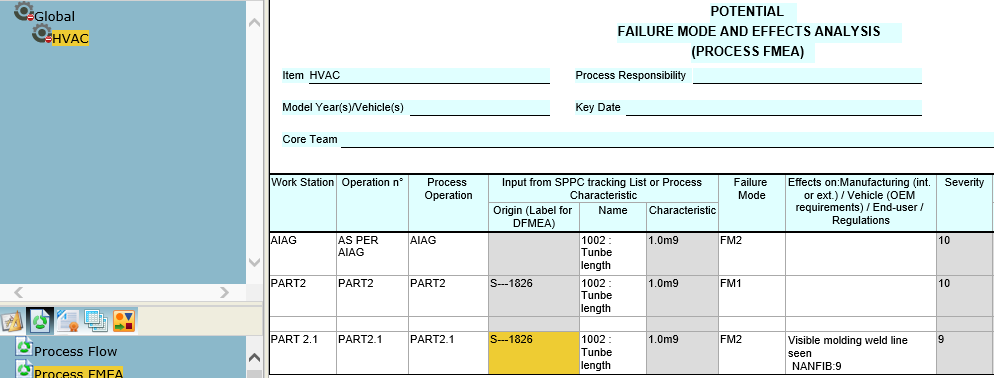Click the orange shapes diagram icon

click(124, 322)
